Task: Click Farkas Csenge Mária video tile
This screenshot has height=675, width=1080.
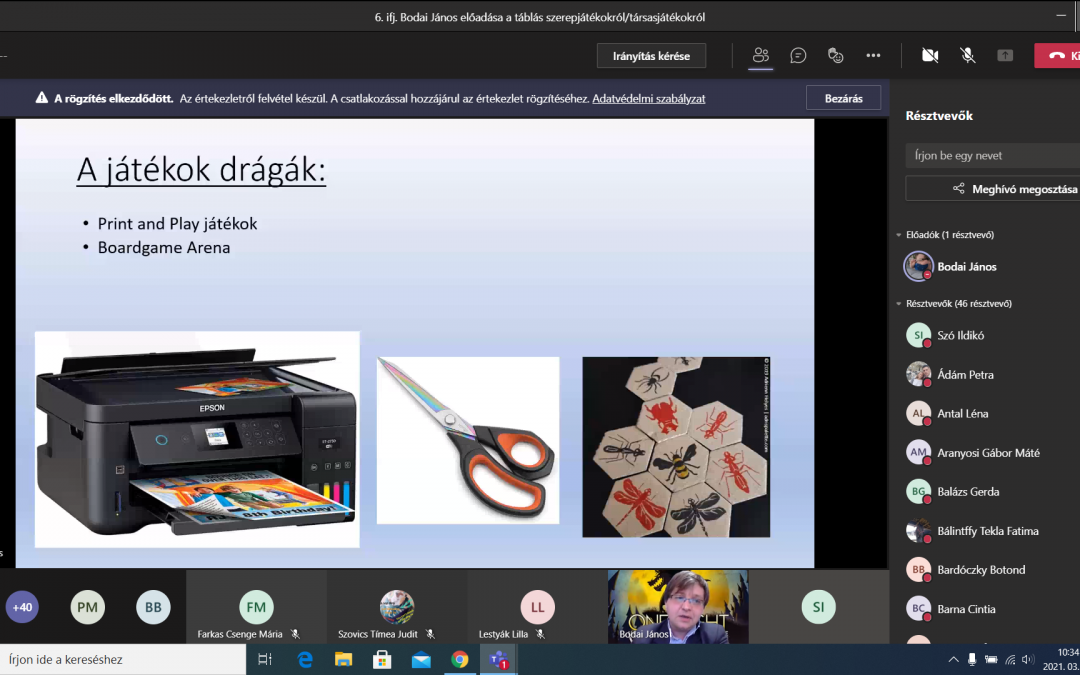Action: coord(256,607)
